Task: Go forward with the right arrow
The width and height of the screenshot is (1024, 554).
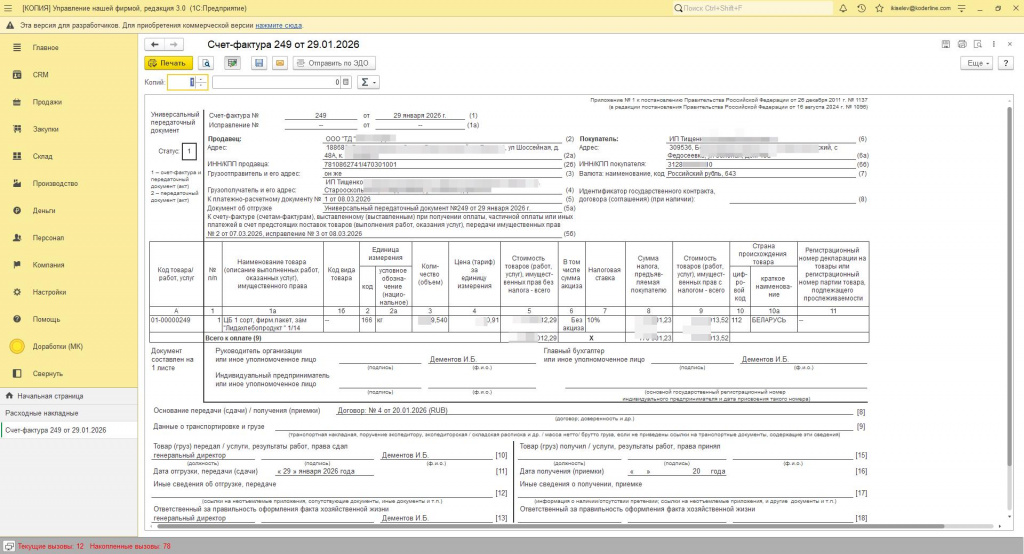Action: click(x=174, y=44)
